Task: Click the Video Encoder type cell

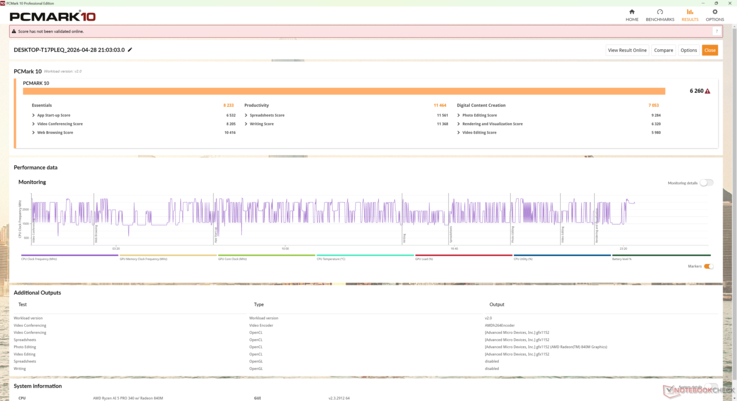Action: pyautogui.click(x=261, y=325)
